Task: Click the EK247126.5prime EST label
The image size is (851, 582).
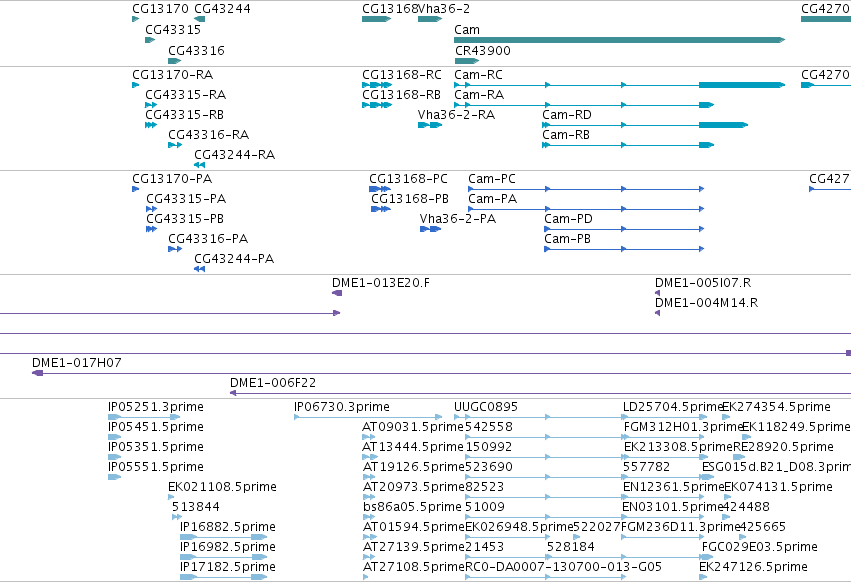Action: [753, 567]
